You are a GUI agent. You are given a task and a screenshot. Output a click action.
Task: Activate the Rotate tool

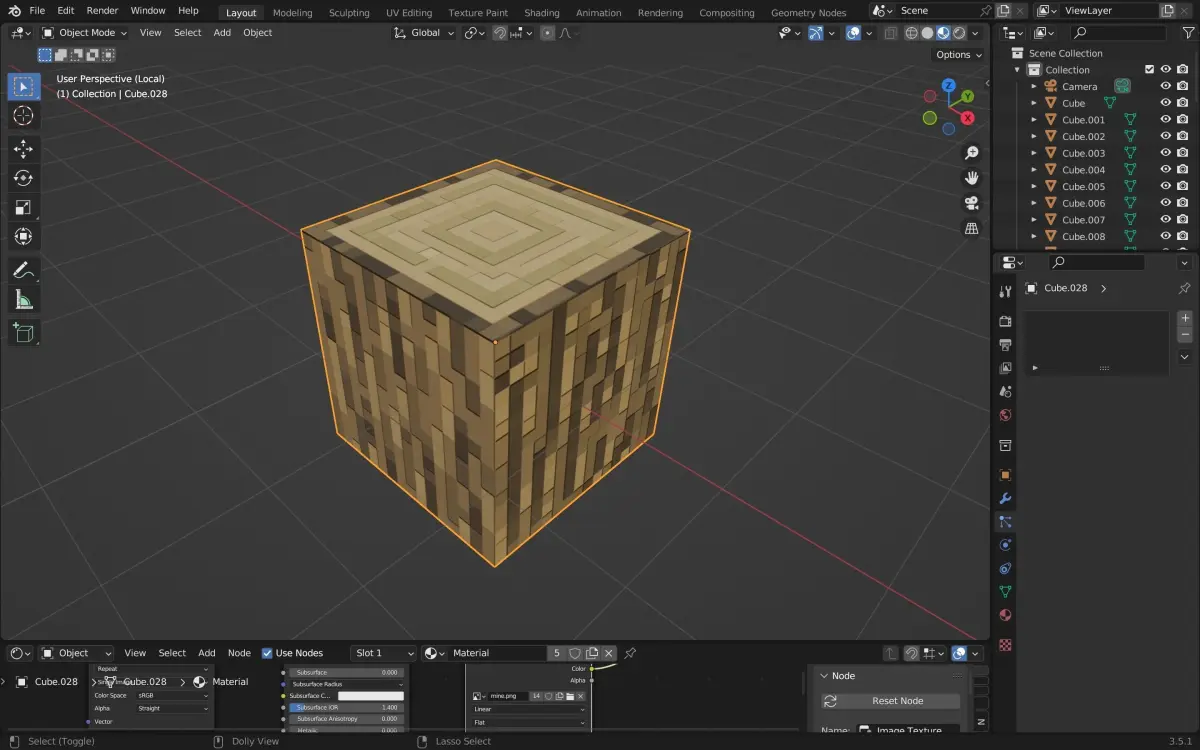pos(23,178)
